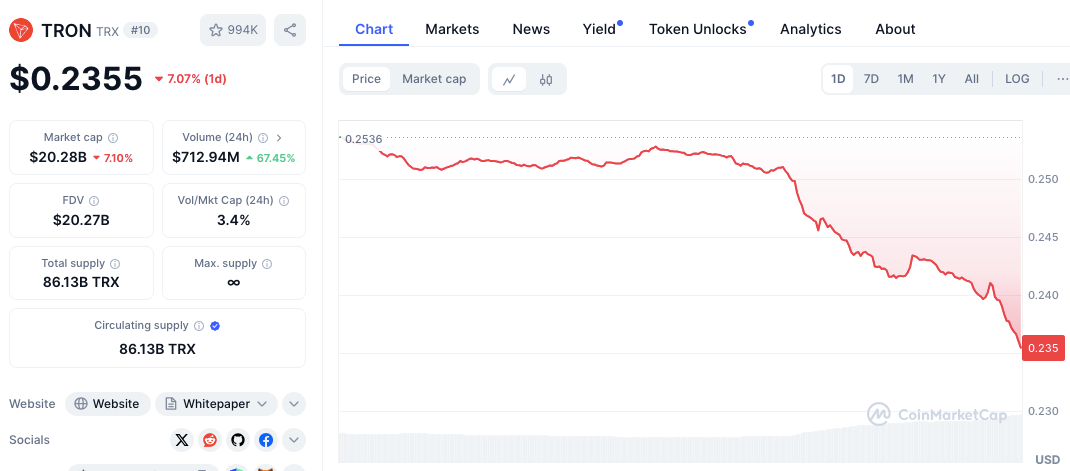Open the Volume (24h) details arrow
Image resolution: width=1070 pixels, height=471 pixels.
point(279,138)
